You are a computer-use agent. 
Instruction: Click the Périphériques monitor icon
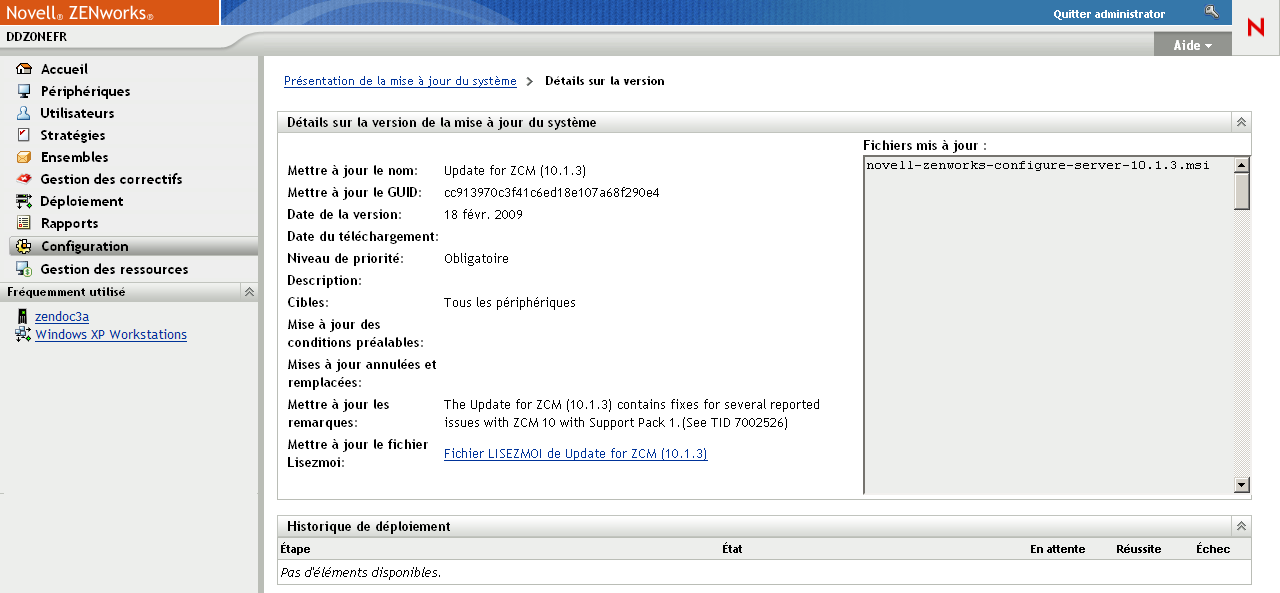(x=24, y=91)
